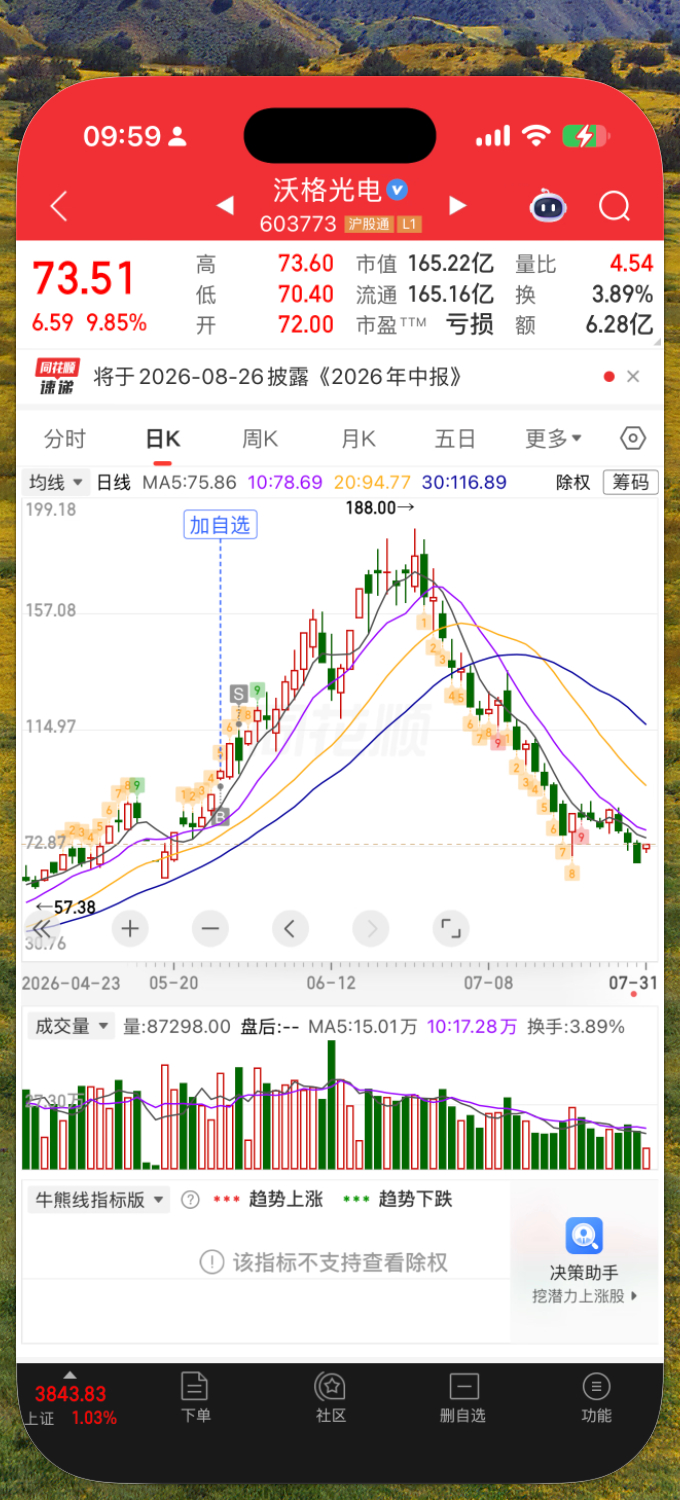Tap 删自选 to remove from watchlist
The height and width of the screenshot is (1500, 680).
pos(463,1397)
